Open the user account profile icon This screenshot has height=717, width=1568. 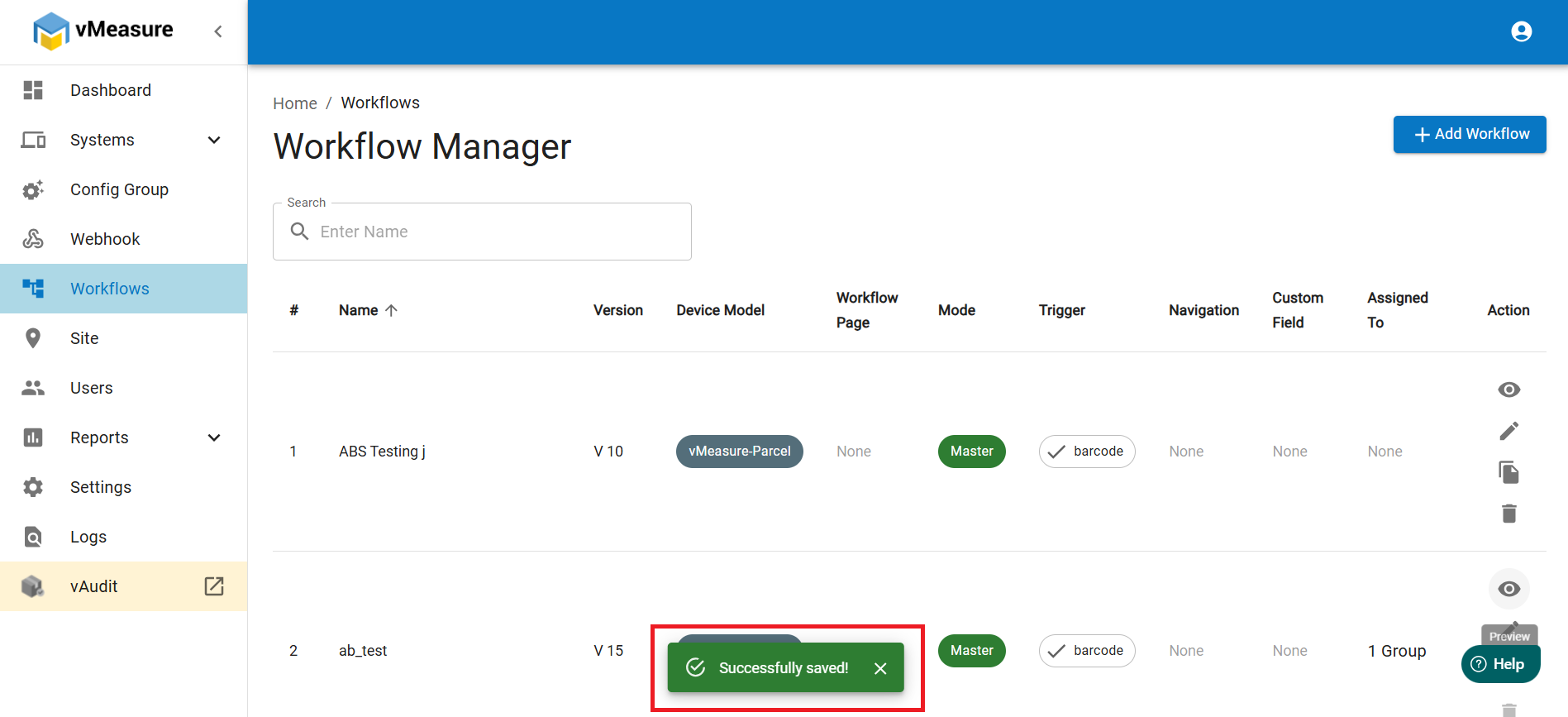click(1521, 31)
